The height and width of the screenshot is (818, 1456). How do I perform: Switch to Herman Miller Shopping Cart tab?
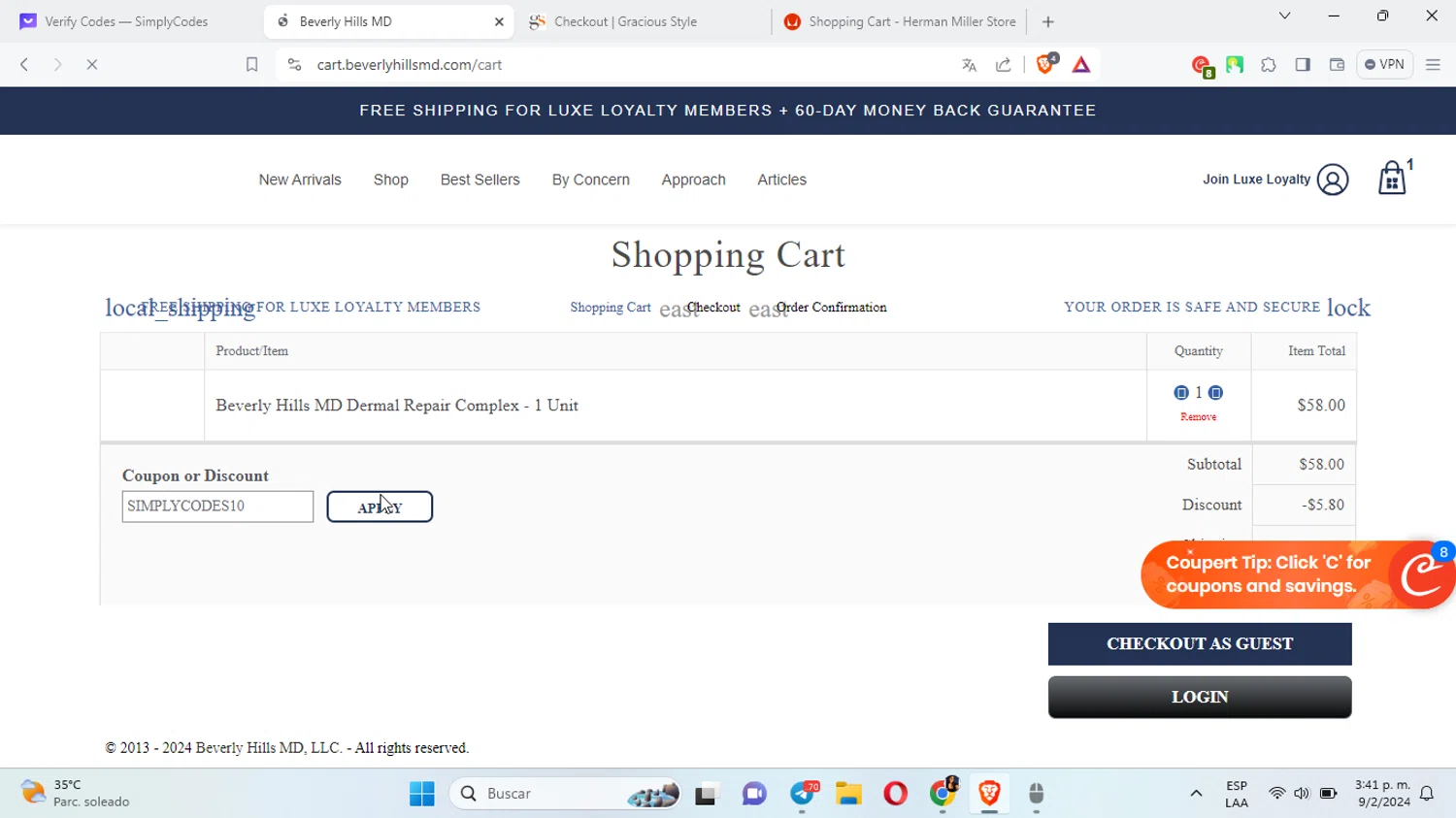(899, 21)
